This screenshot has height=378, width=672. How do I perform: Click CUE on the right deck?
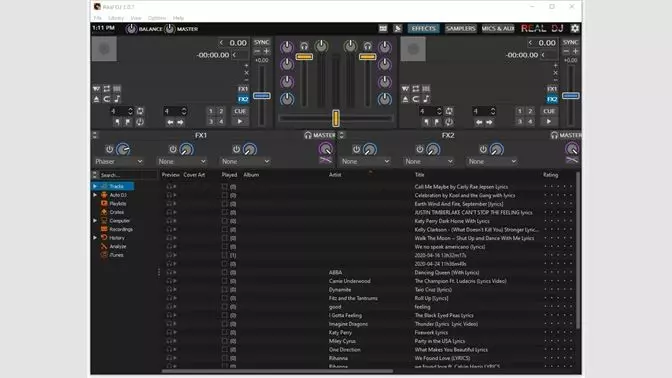[x=549, y=111]
